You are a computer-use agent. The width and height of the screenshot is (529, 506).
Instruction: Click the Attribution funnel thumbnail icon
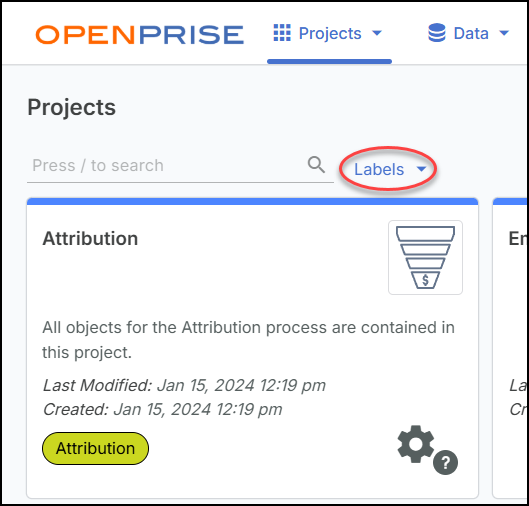pos(425,257)
